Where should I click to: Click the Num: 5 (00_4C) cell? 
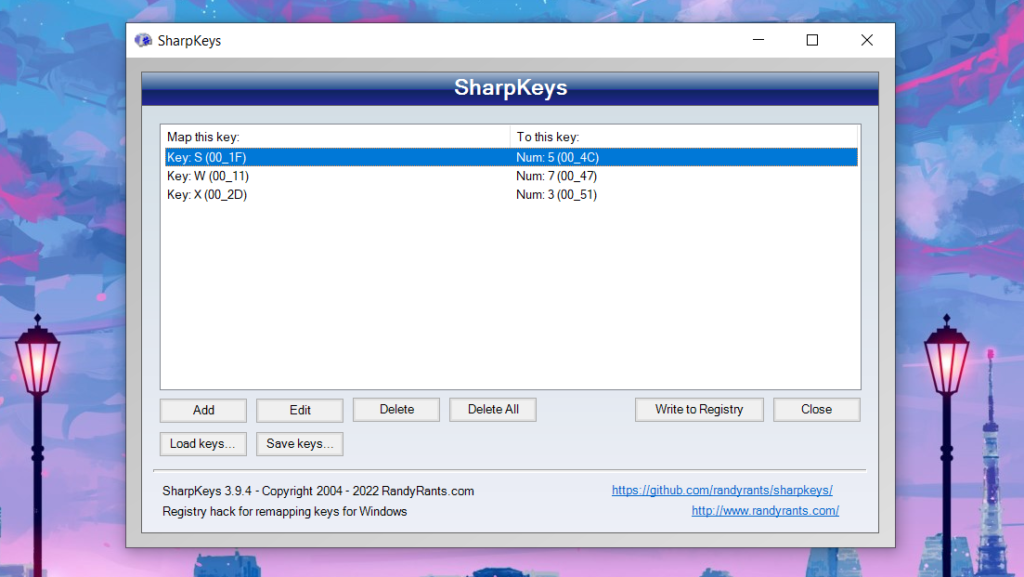(x=557, y=157)
